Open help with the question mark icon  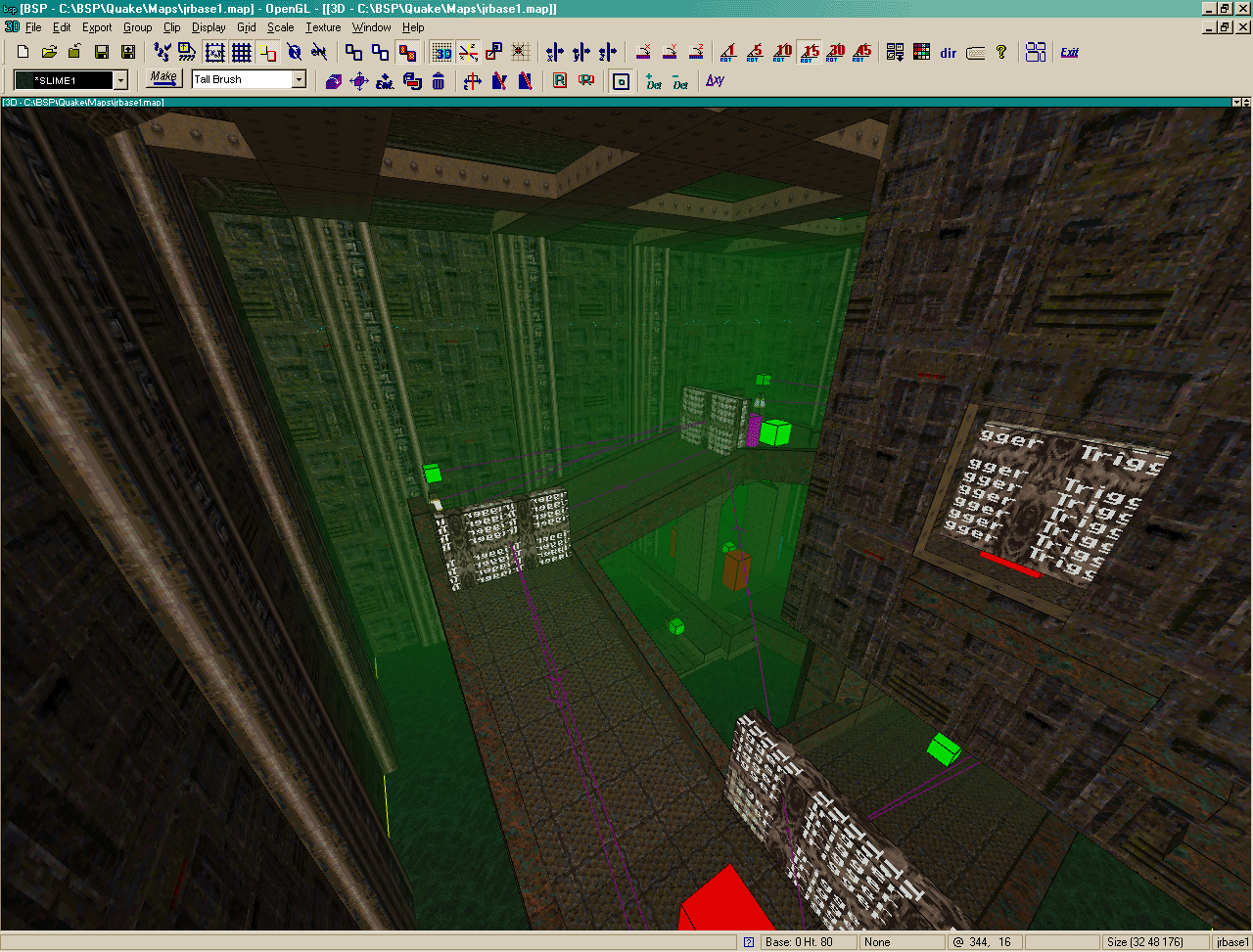tap(1001, 52)
